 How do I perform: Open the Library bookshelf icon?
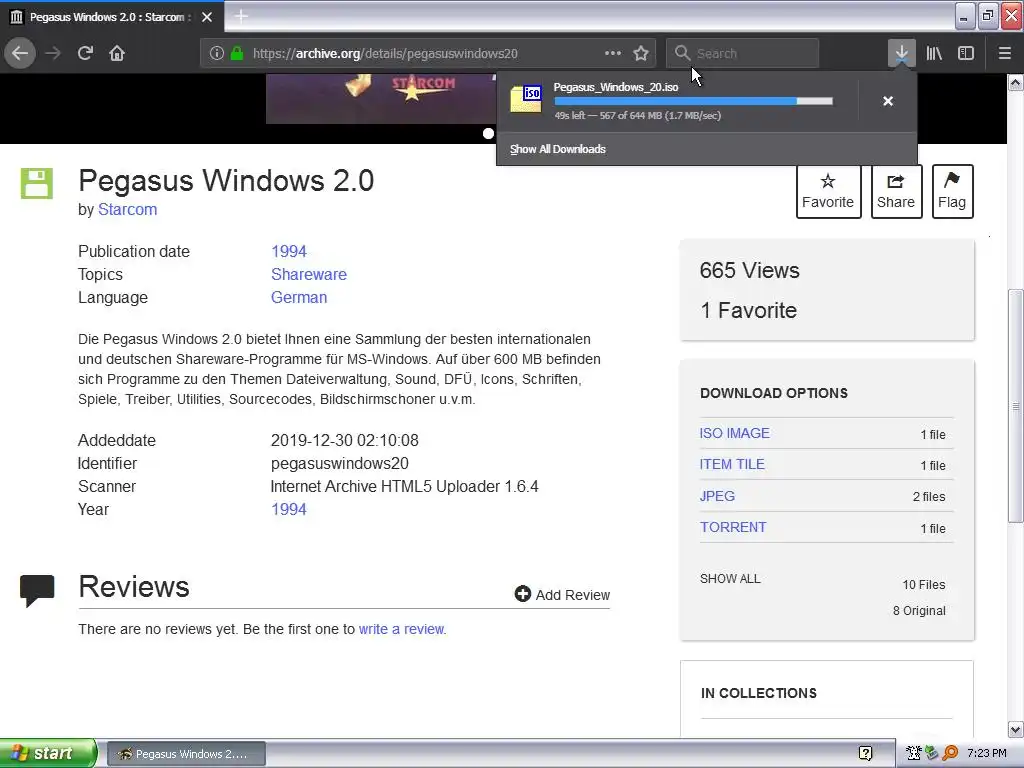(934, 53)
